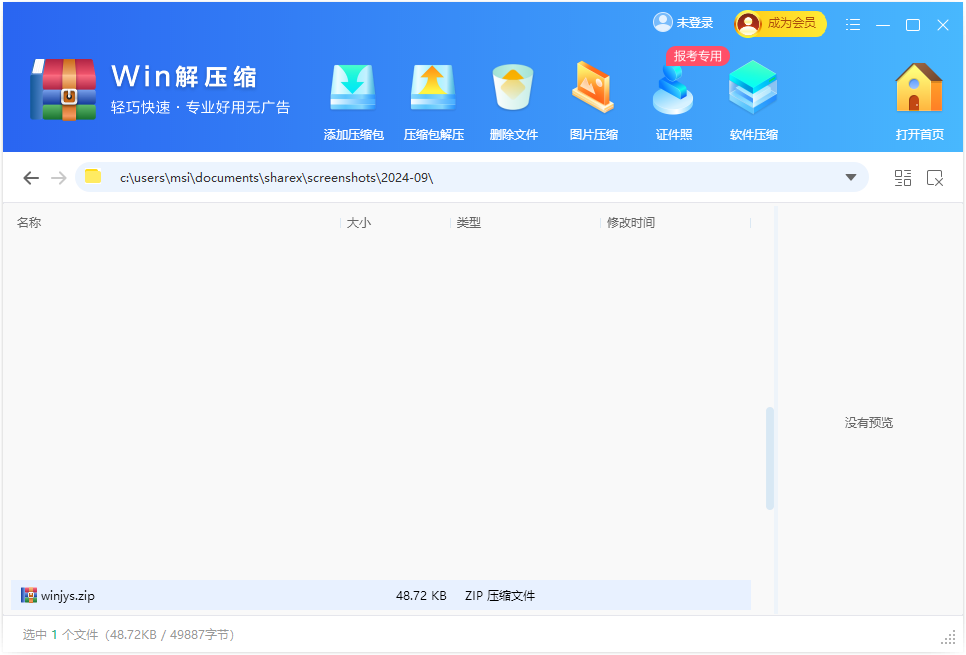Image resolution: width=966 pixels, height=655 pixels.
Task: Sort by 大小 column header
Action: (x=359, y=222)
